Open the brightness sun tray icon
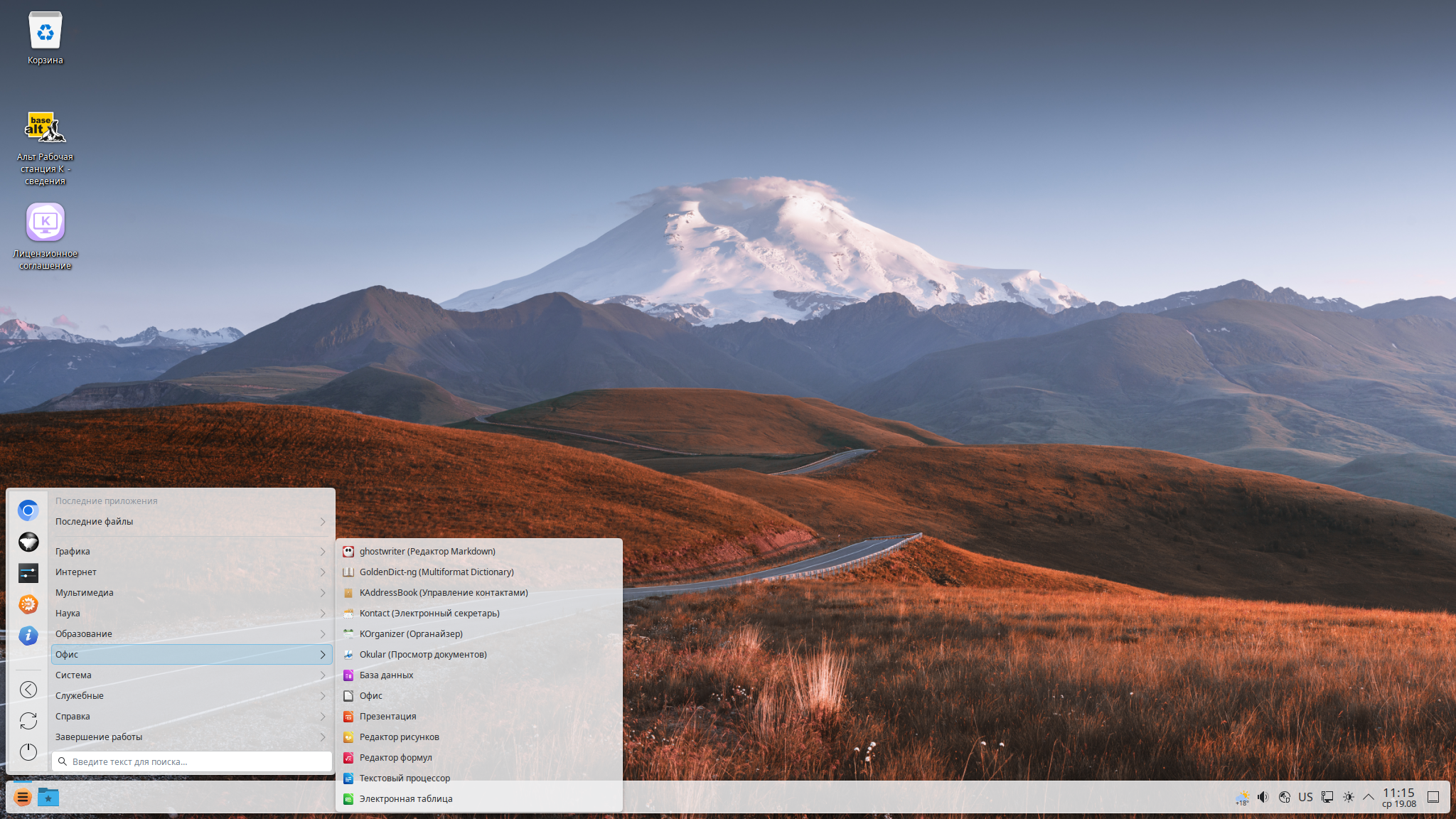 pos(1349,797)
